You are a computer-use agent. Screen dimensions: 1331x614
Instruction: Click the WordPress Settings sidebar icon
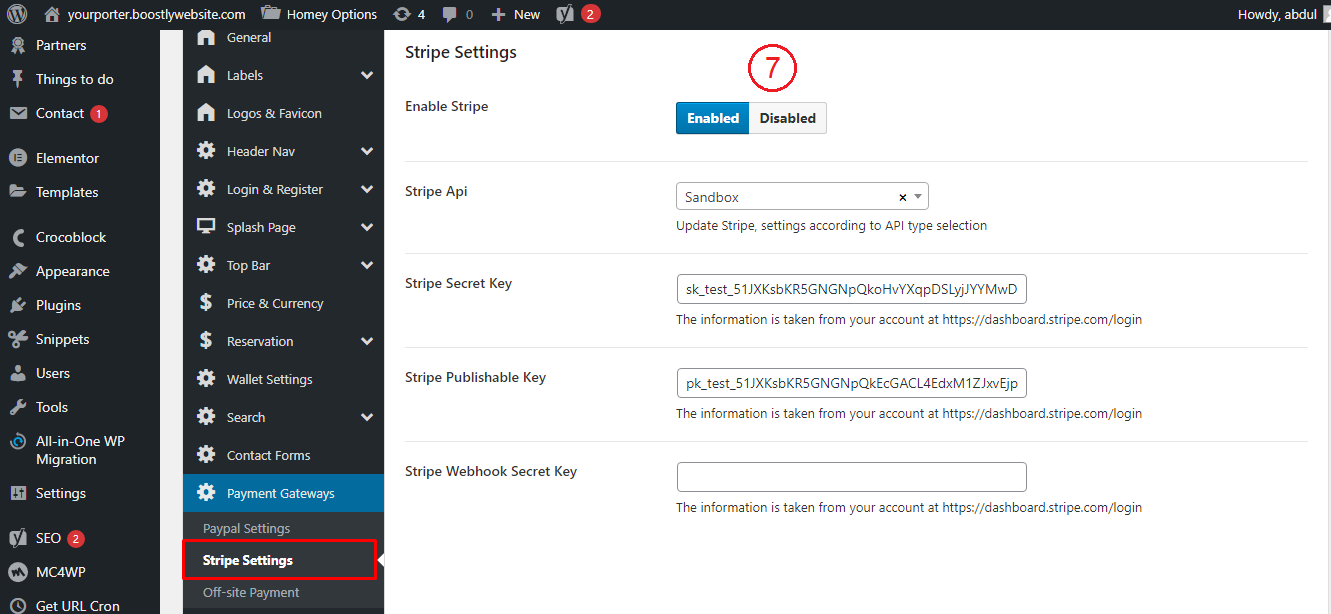[18, 493]
